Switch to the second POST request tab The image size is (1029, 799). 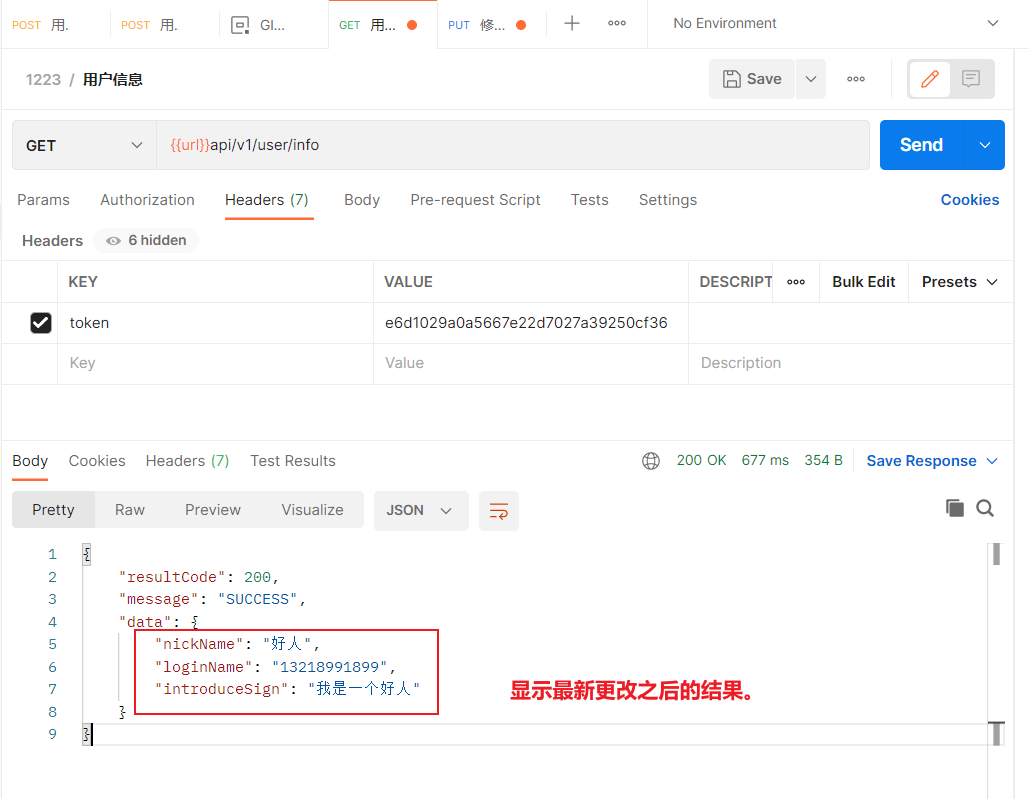(150, 26)
